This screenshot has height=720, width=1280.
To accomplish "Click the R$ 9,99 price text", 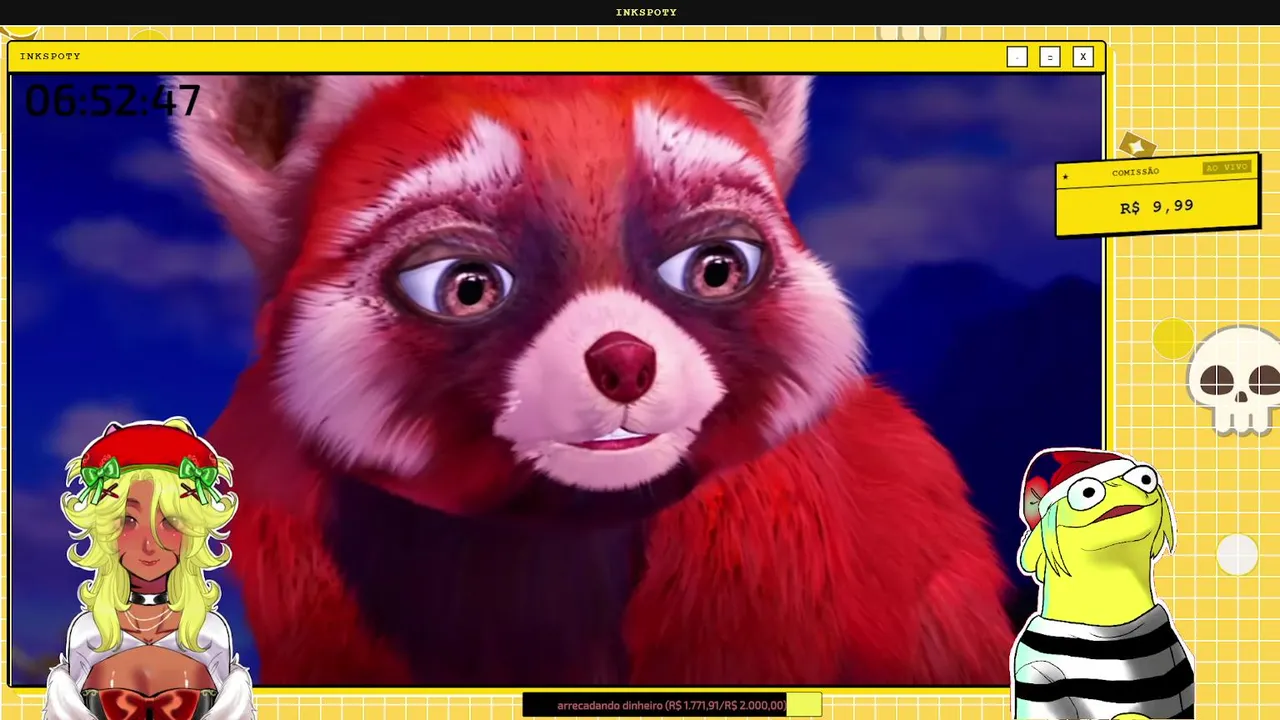I will point(1156,207).
